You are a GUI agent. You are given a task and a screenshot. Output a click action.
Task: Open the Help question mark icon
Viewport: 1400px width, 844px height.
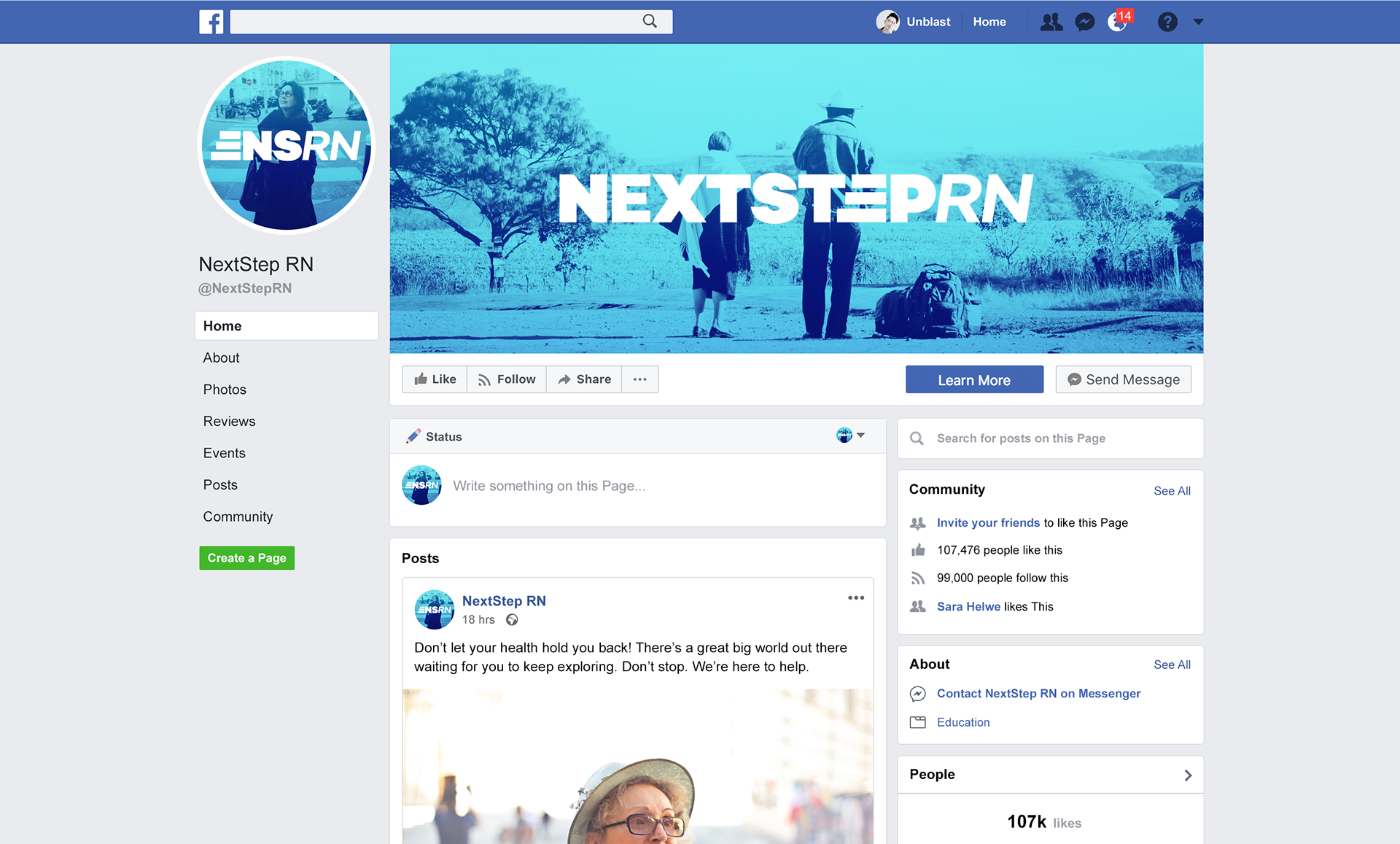[1167, 22]
